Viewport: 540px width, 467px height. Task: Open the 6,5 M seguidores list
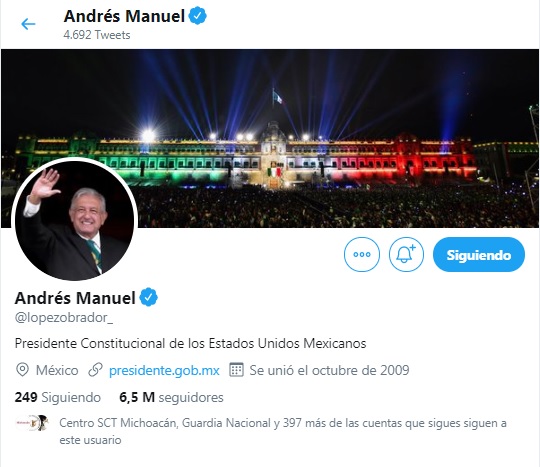point(171,397)
